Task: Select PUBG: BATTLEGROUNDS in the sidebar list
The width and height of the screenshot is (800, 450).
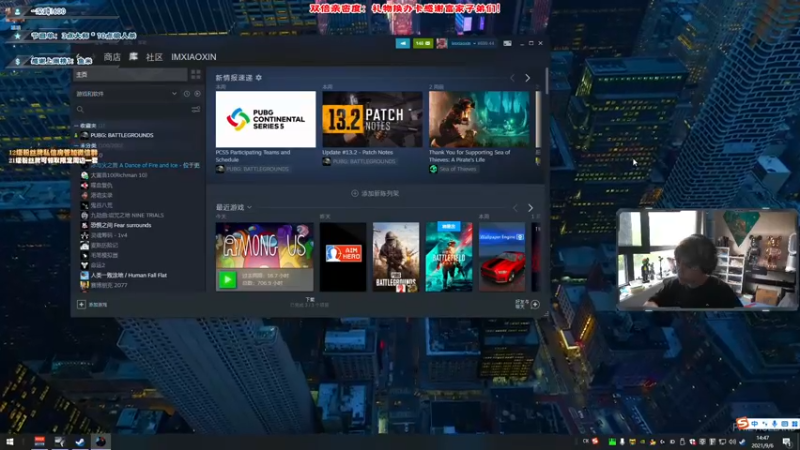Action: pos(121,135)
